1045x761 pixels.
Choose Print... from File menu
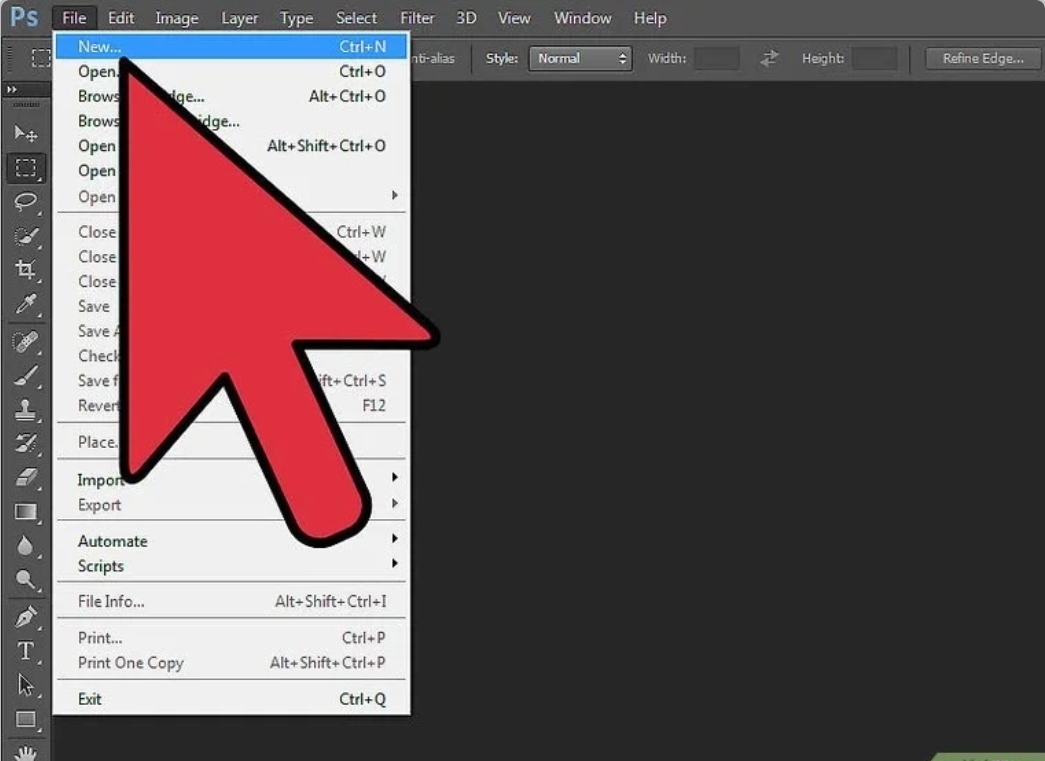tap(231, 638)
